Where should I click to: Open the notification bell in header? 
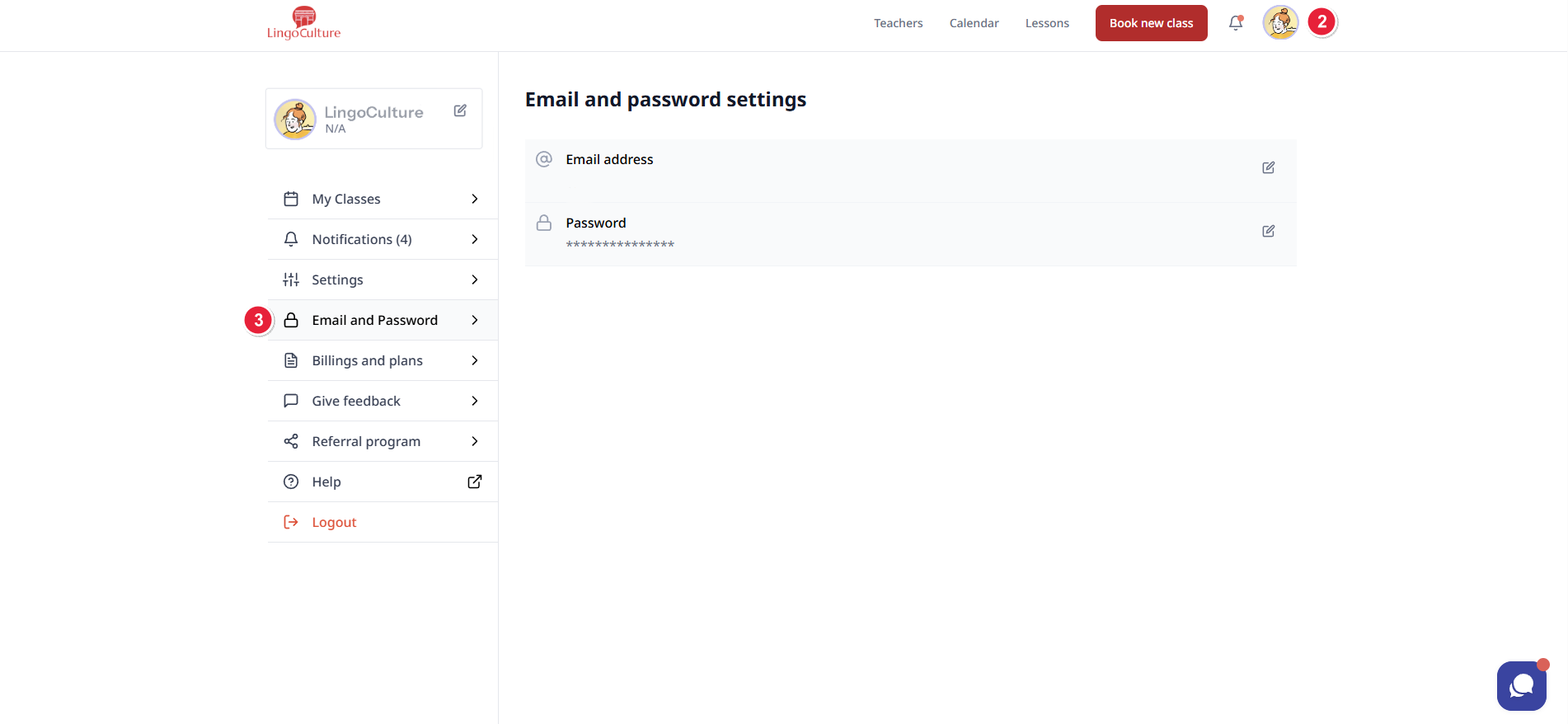[1235, 23]
